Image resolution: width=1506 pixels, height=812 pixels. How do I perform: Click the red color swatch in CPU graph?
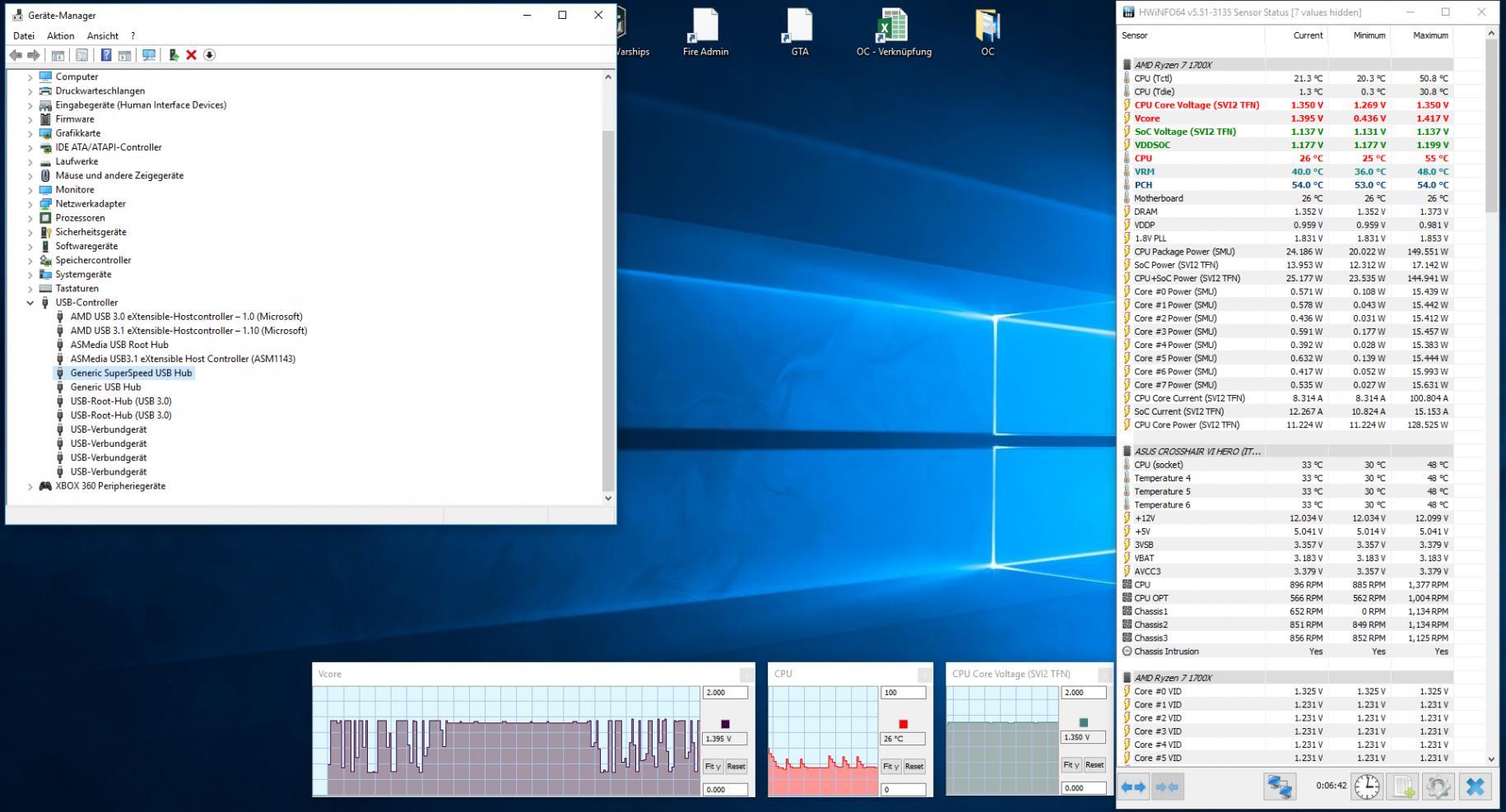point(903,724)
